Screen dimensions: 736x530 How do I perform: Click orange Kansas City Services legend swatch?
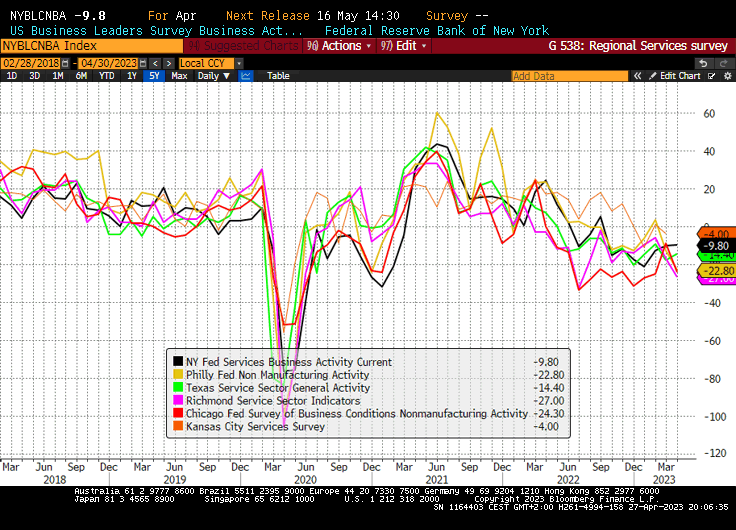point(178,426)
